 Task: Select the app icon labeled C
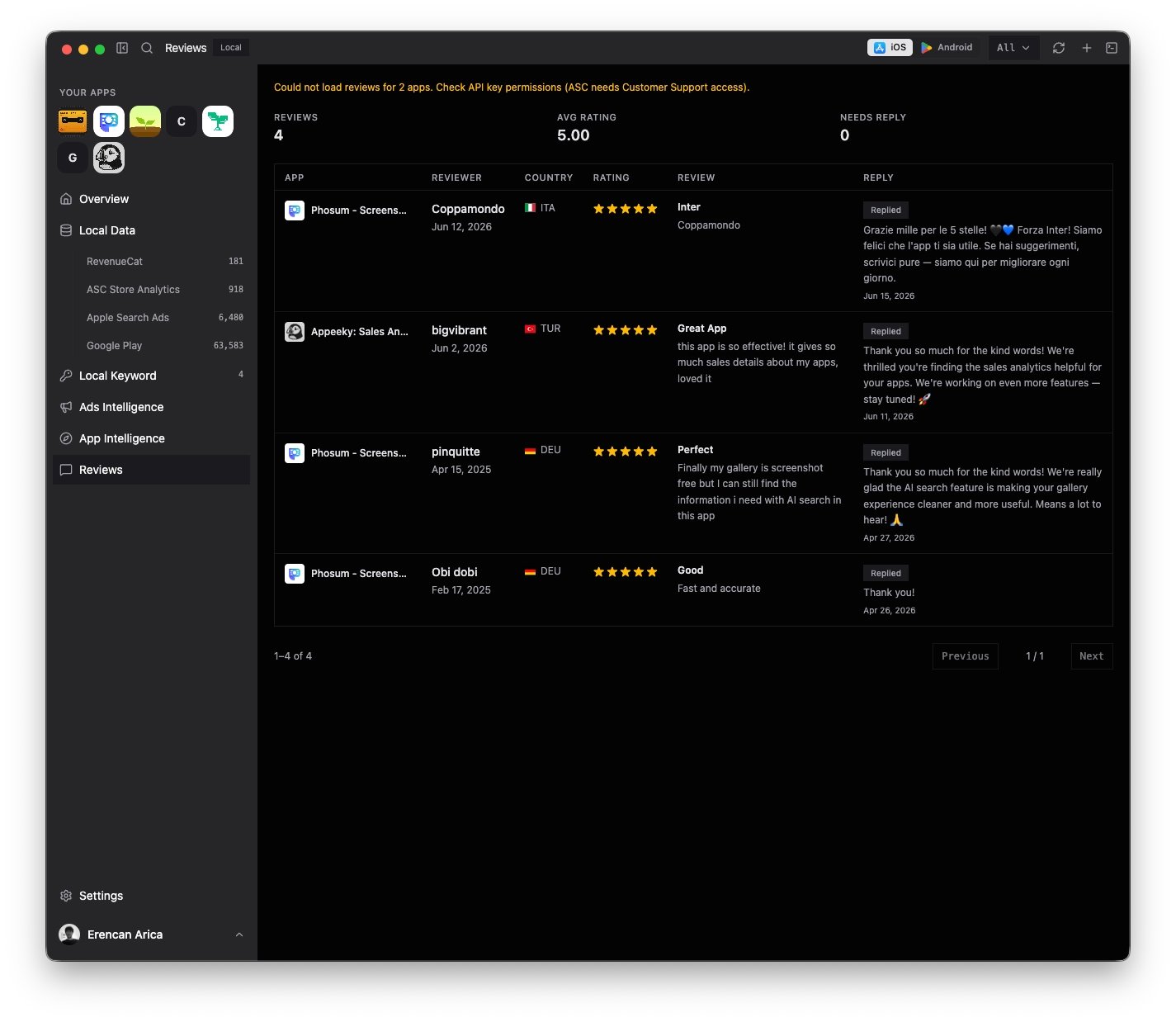(x=182, y=121)
